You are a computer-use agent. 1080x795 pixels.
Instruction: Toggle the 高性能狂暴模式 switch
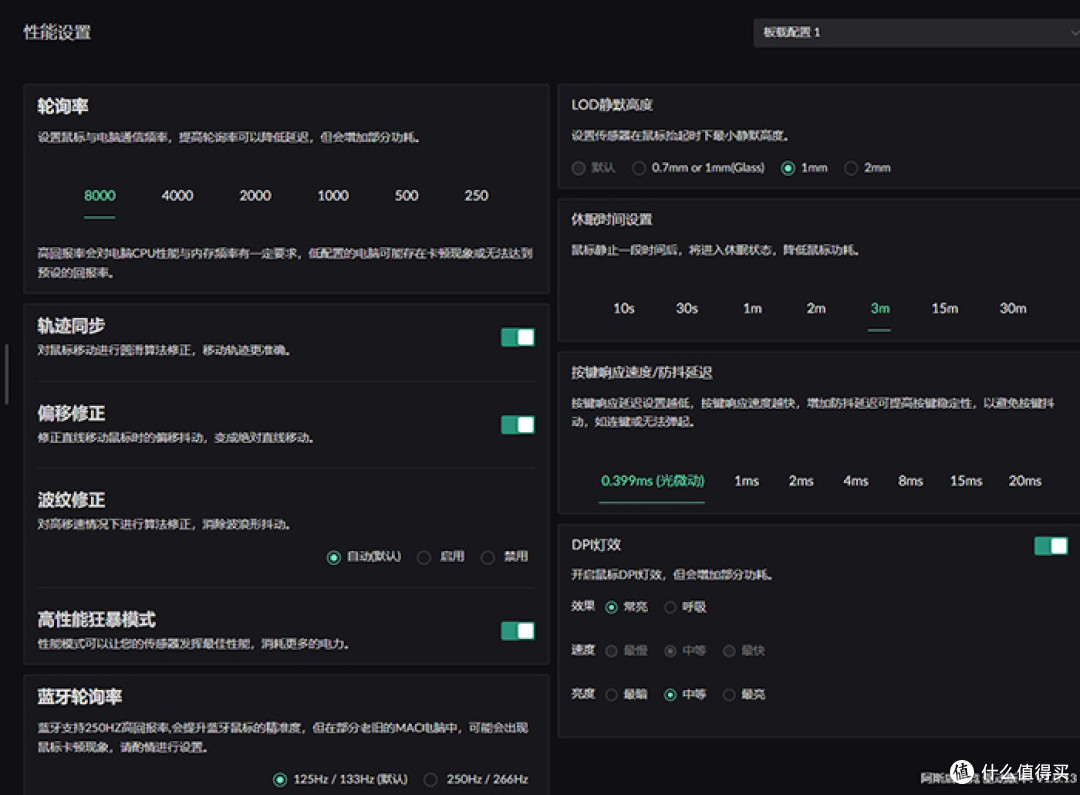[x=518, y=631]
